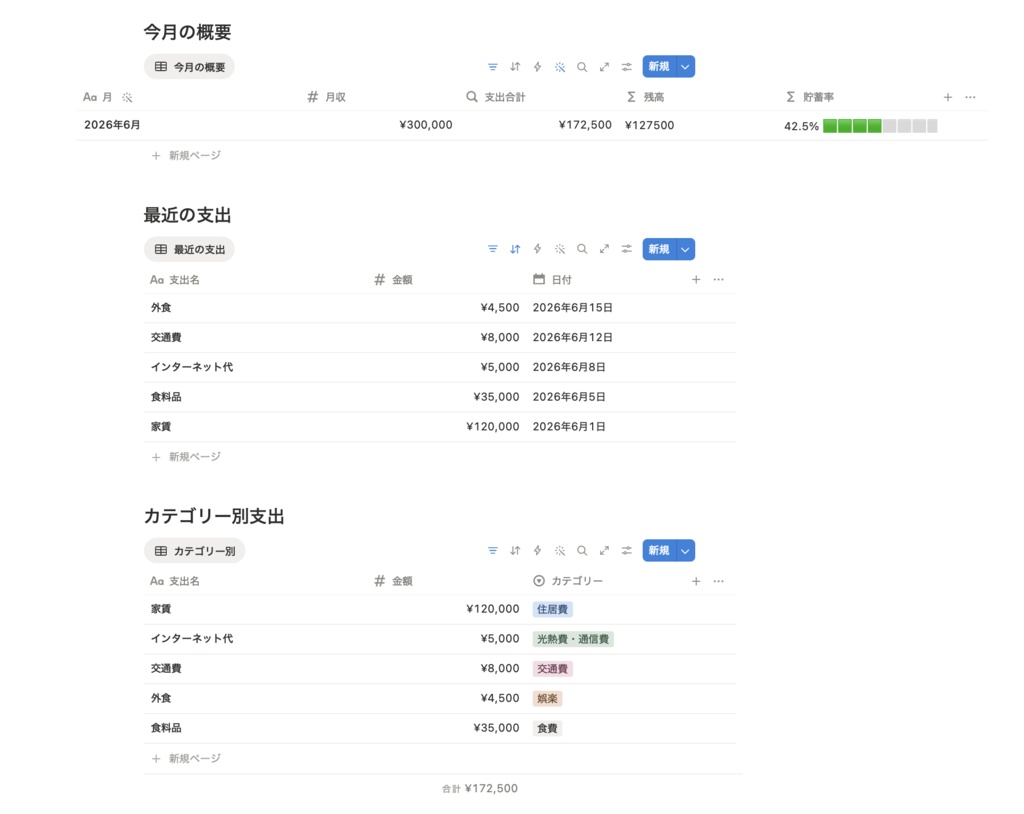The width and height of the screenshot is (1024, 814).
Task: Open automation lightning icon in カテゴリー別 toolbar
Action: (x=537, y=551)
